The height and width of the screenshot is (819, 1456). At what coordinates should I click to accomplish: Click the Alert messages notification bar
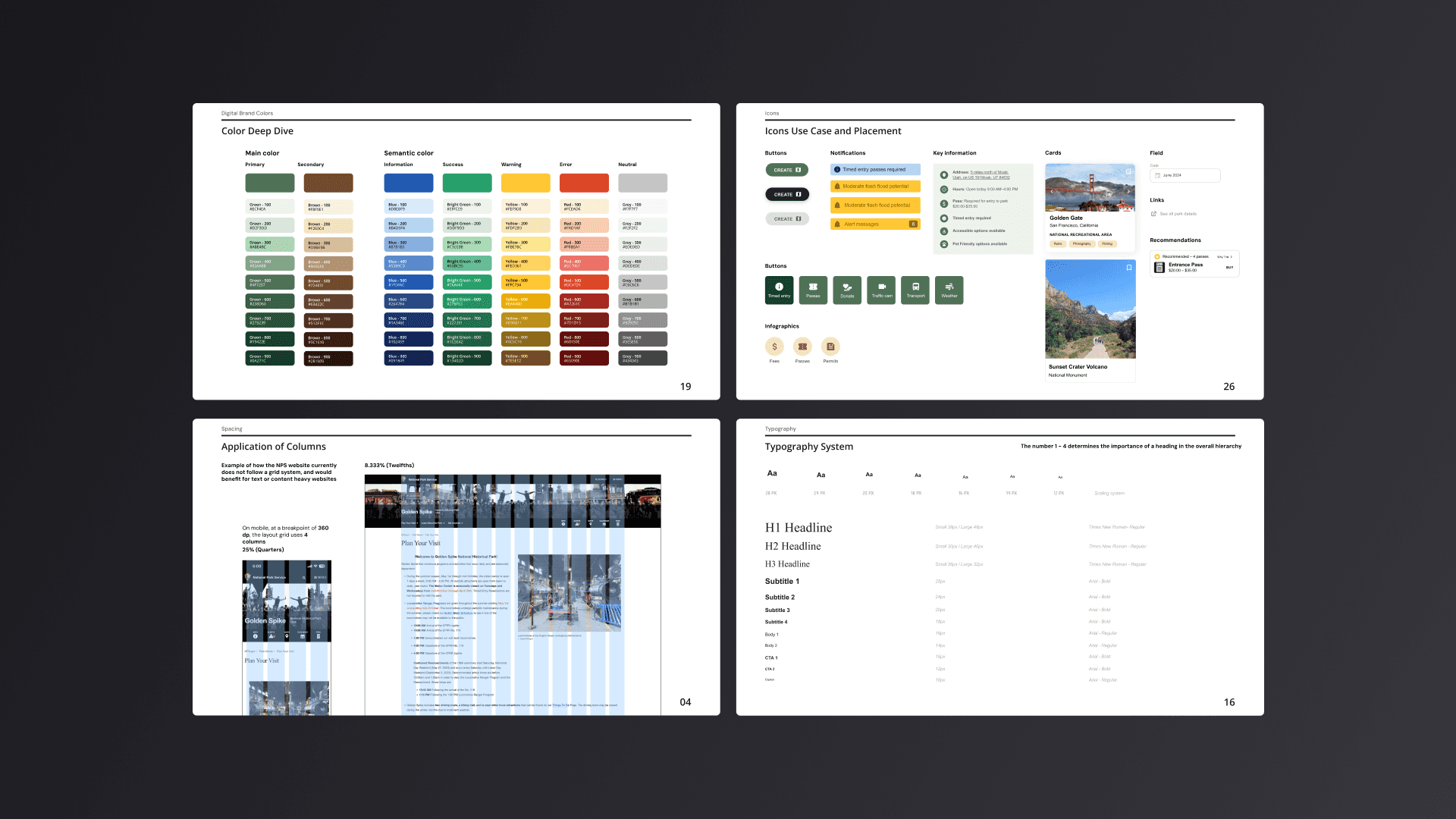[875, 224]
